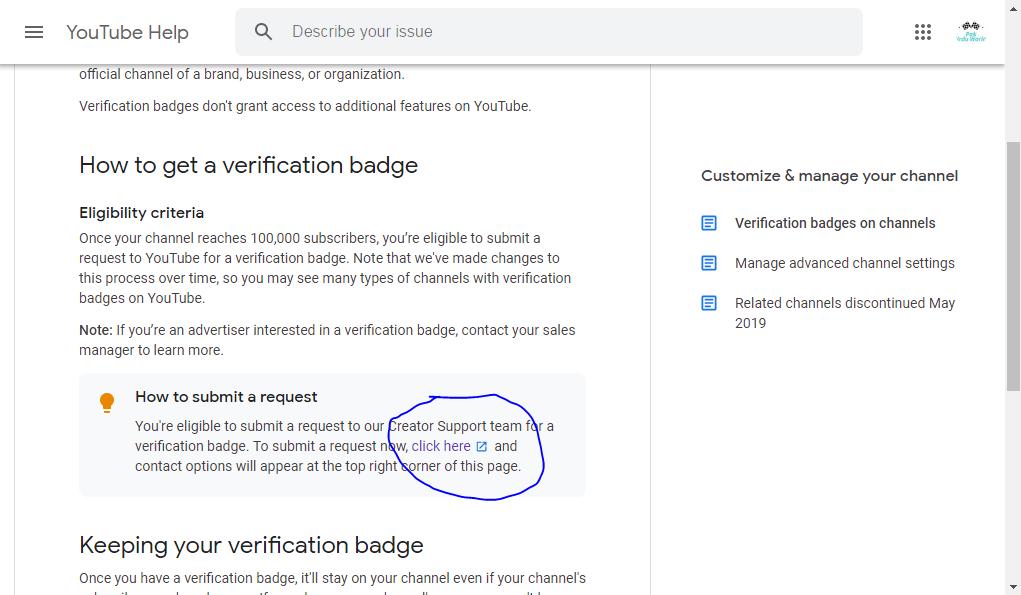Image resolution: width=1021 pixels, height=595 pixels.
Task: Click the vertical scrollbar thumb
Action: pyautogui.click(x=1013, y=266)
